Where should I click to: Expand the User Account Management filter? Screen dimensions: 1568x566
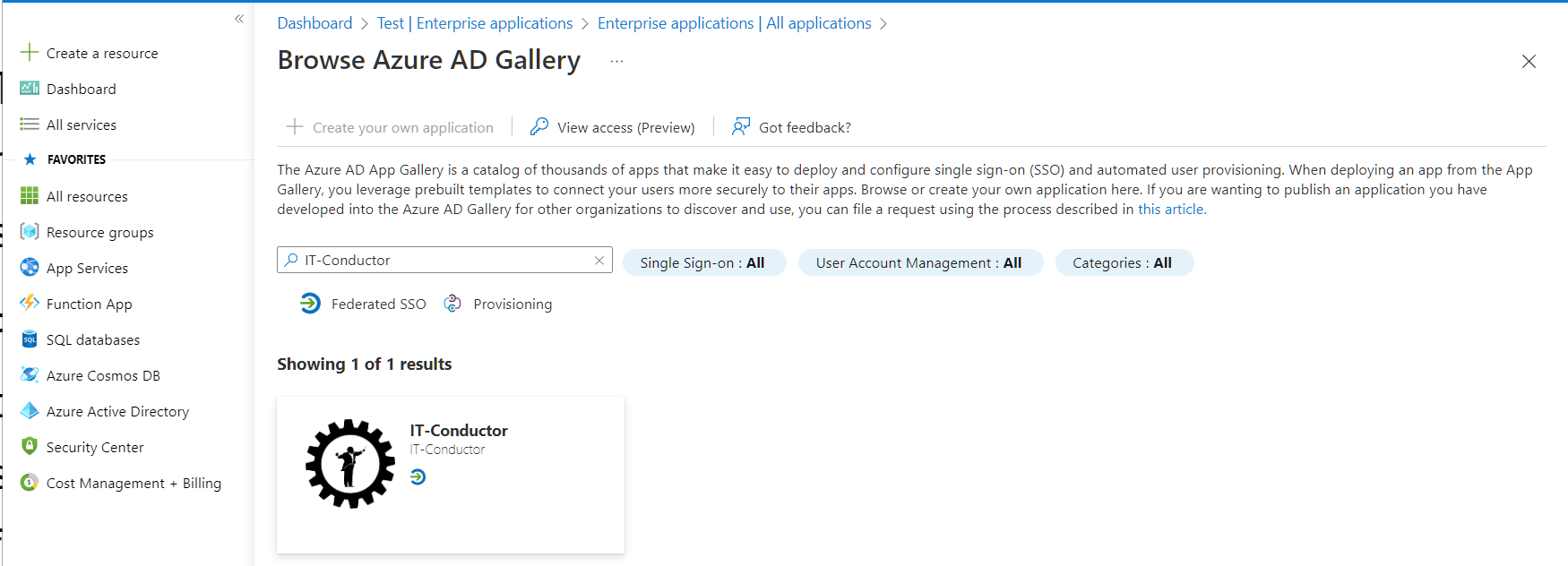point(918,262)
